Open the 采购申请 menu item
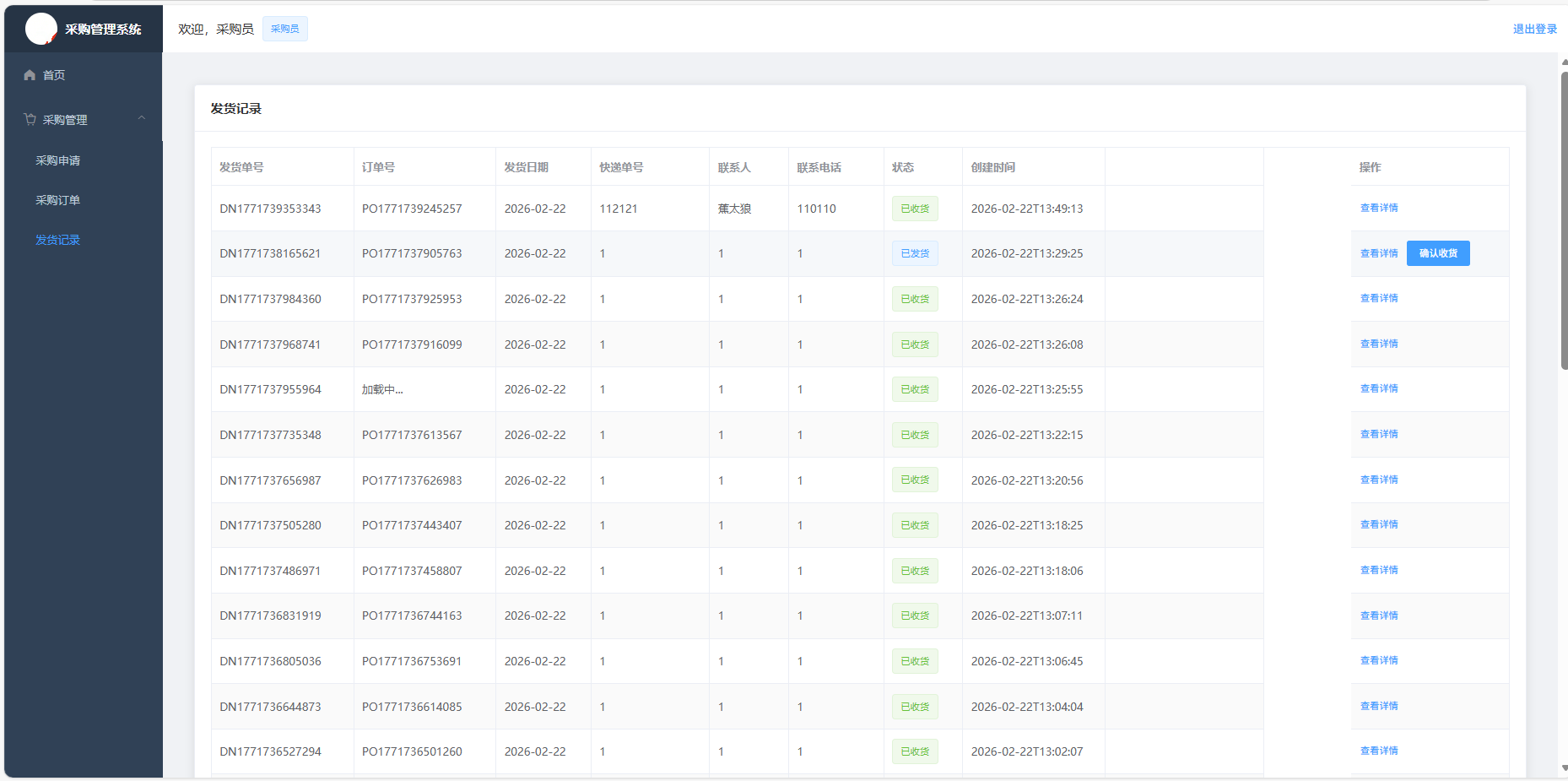The height and width of the screenshot is (781, 1568). click(57, 160)
